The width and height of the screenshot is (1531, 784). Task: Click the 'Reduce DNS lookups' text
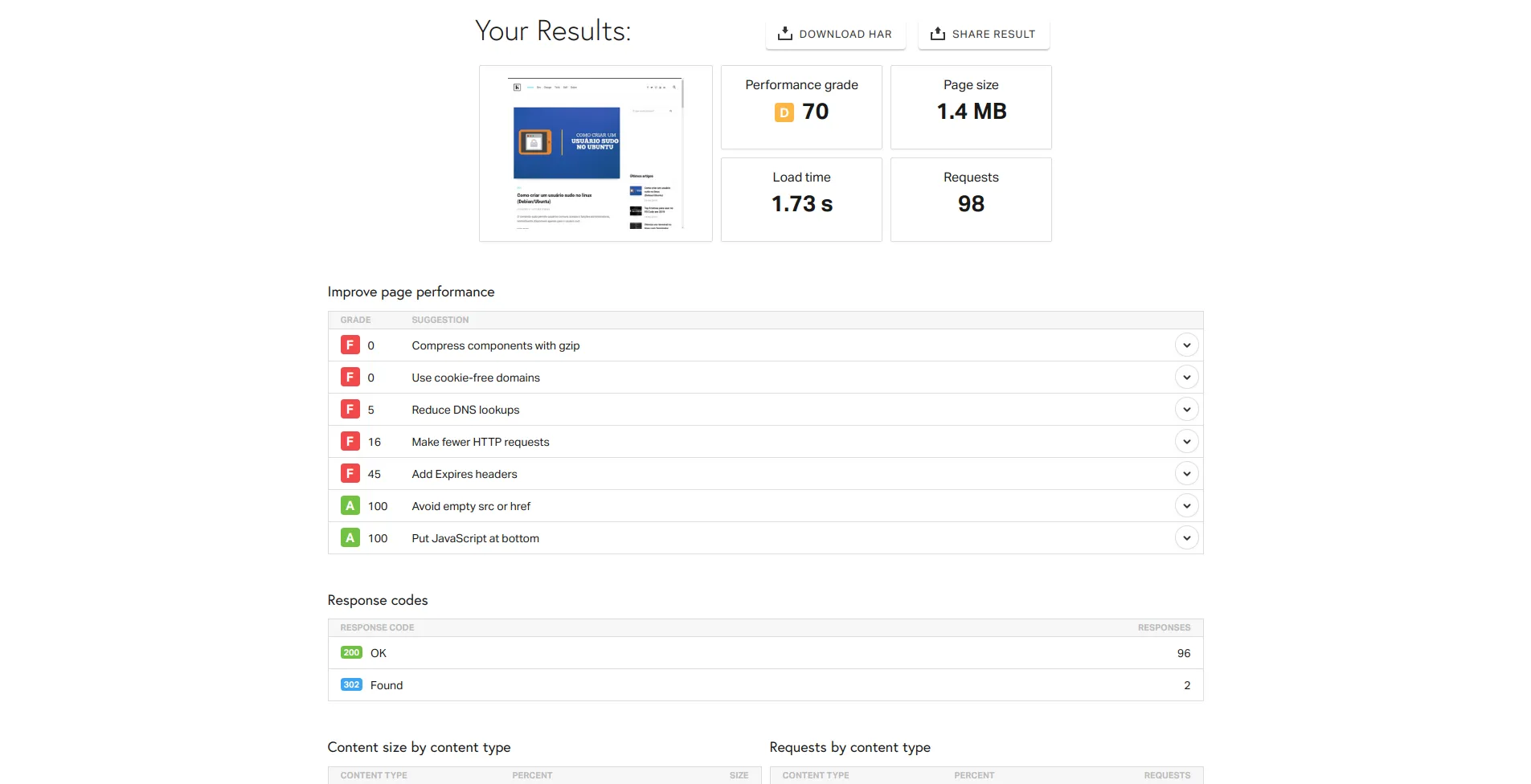[465, 410]
